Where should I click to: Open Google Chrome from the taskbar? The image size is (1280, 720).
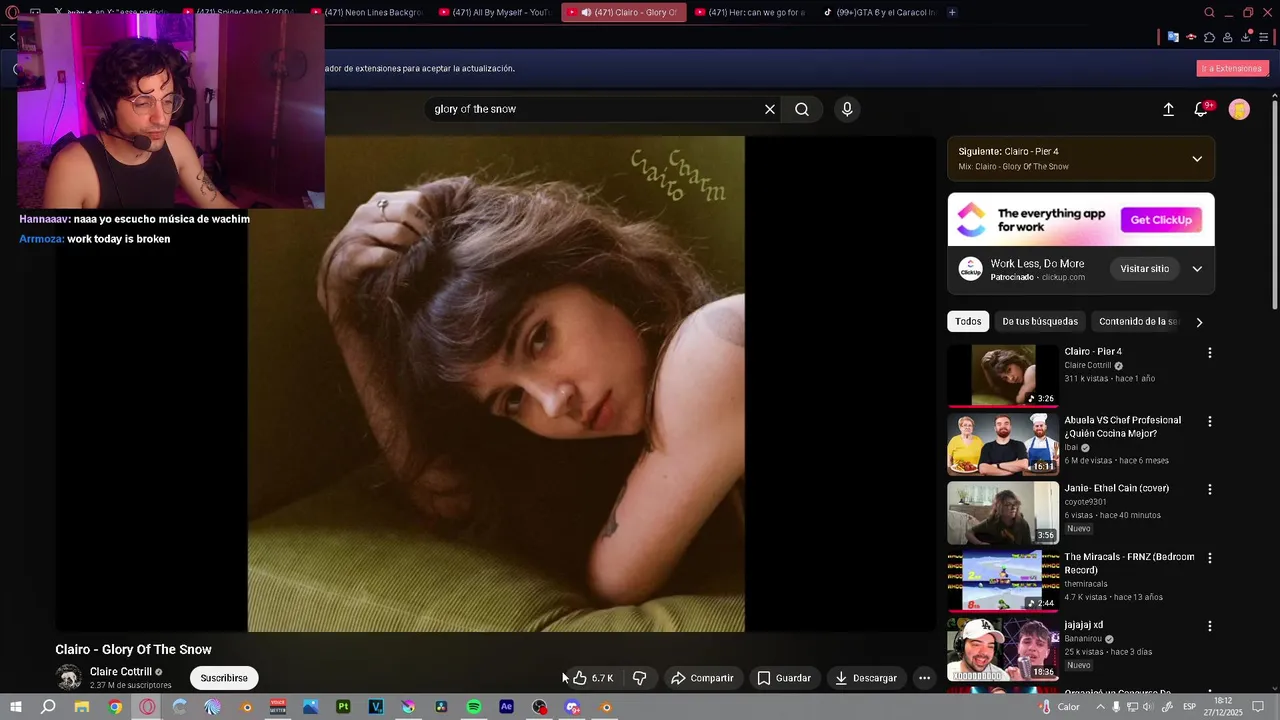[115, 707]
